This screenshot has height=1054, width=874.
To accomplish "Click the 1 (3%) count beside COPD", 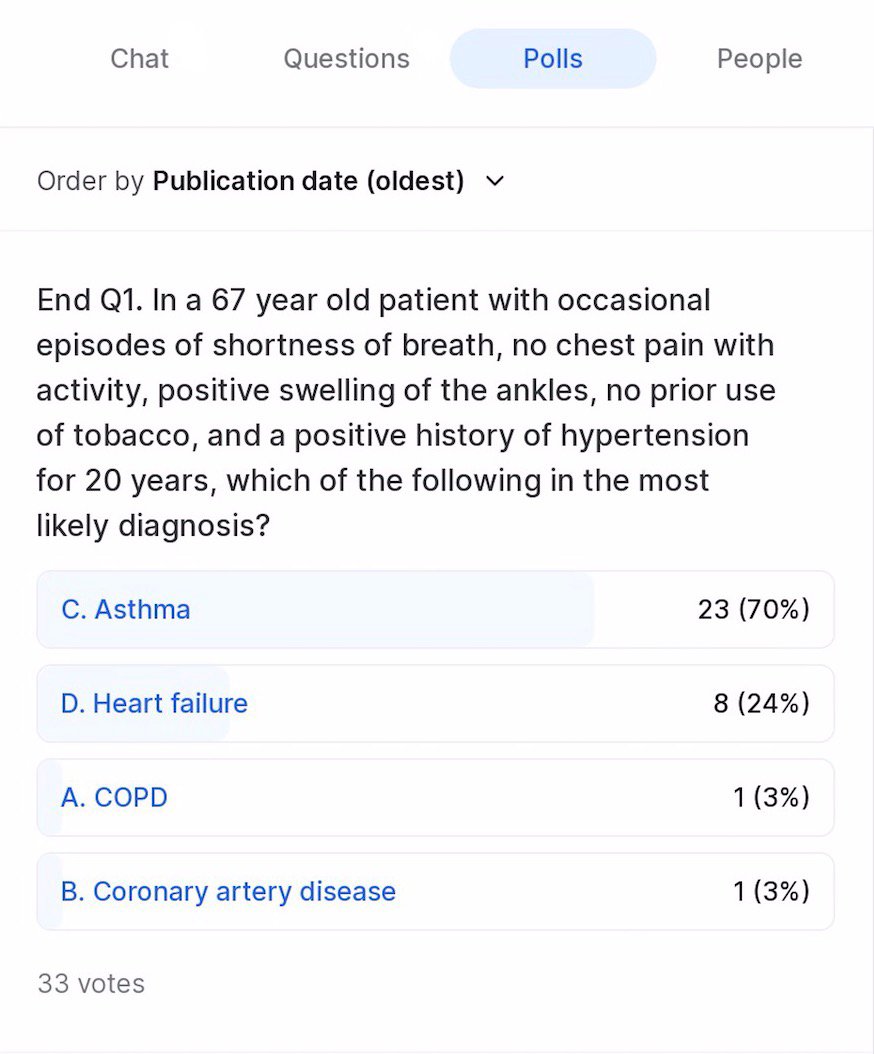I will point(771,798).
